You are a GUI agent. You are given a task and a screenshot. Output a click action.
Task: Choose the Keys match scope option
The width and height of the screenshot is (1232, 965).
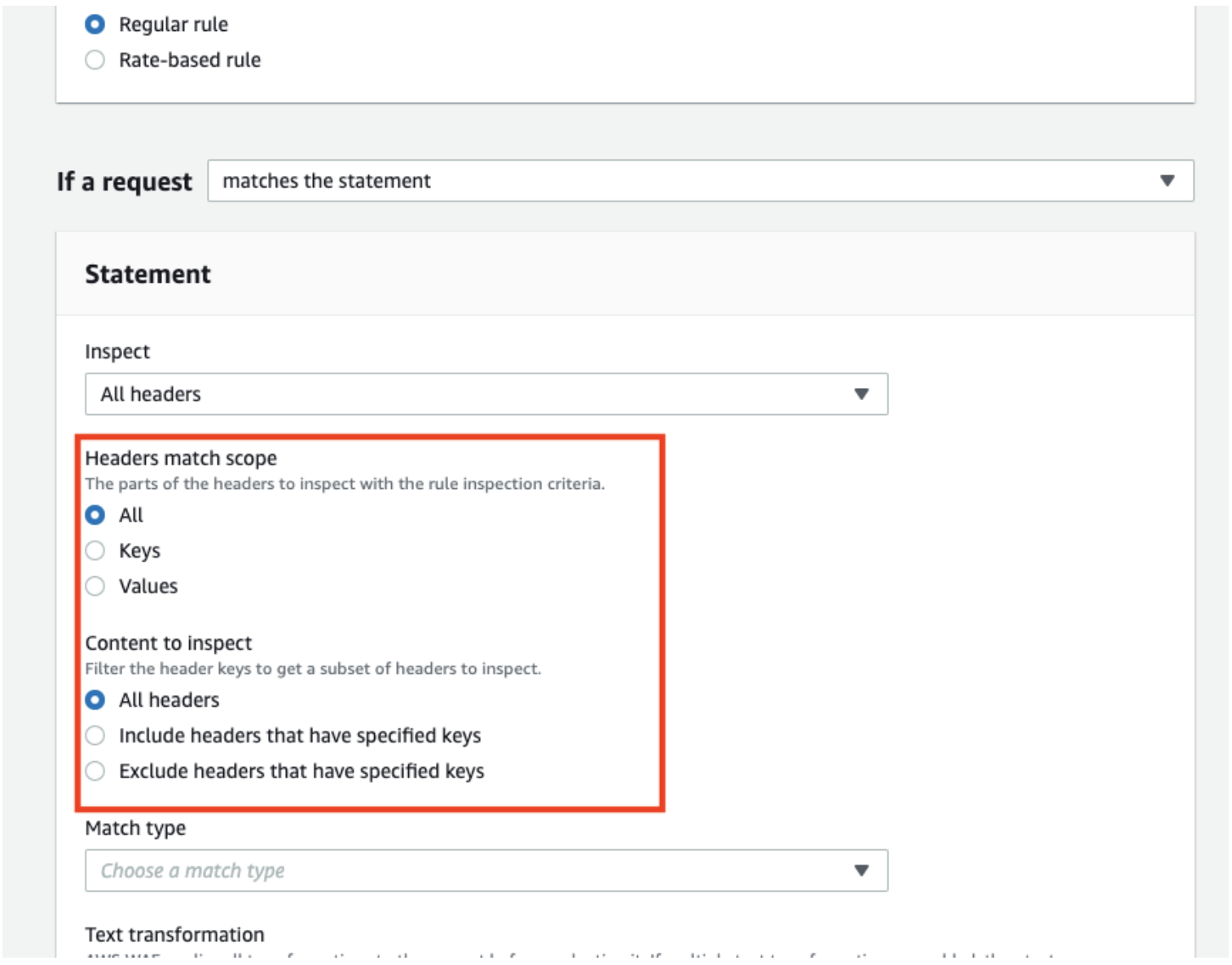pyautogui.click(x=95, y=551)
